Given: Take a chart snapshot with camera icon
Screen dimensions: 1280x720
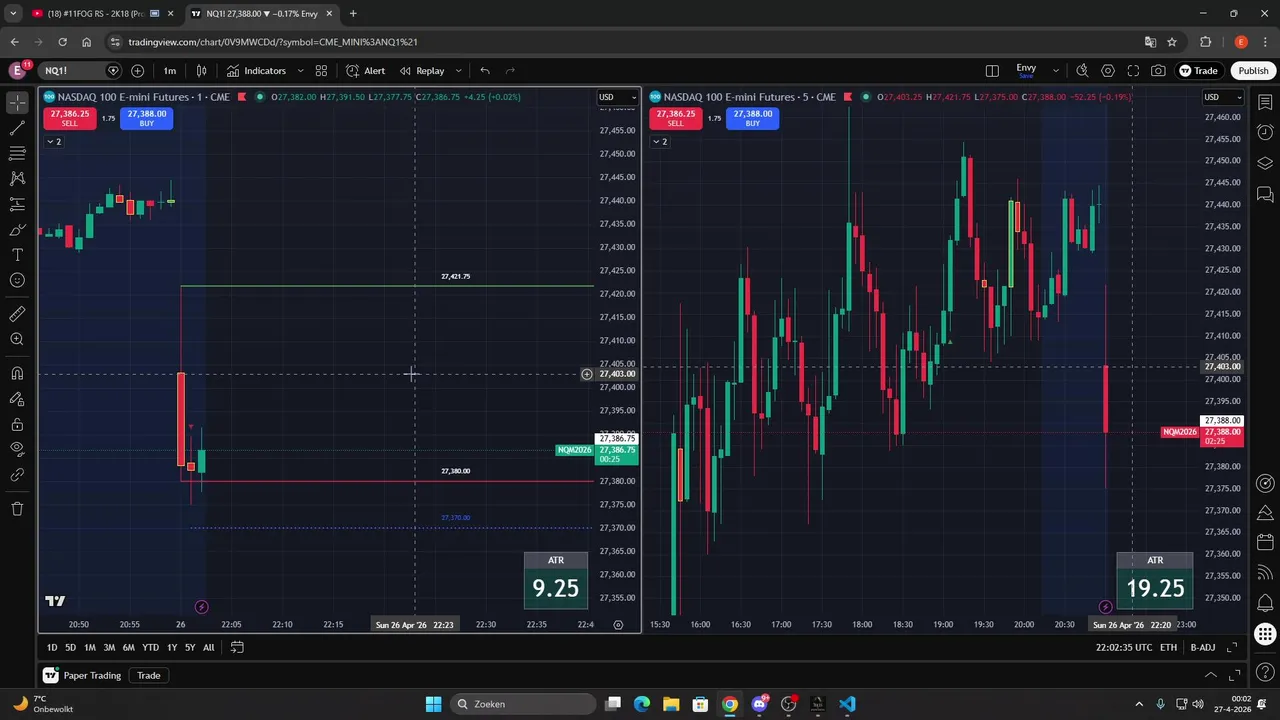Looking at the screenshot, I should click(x=1158, y=71).
